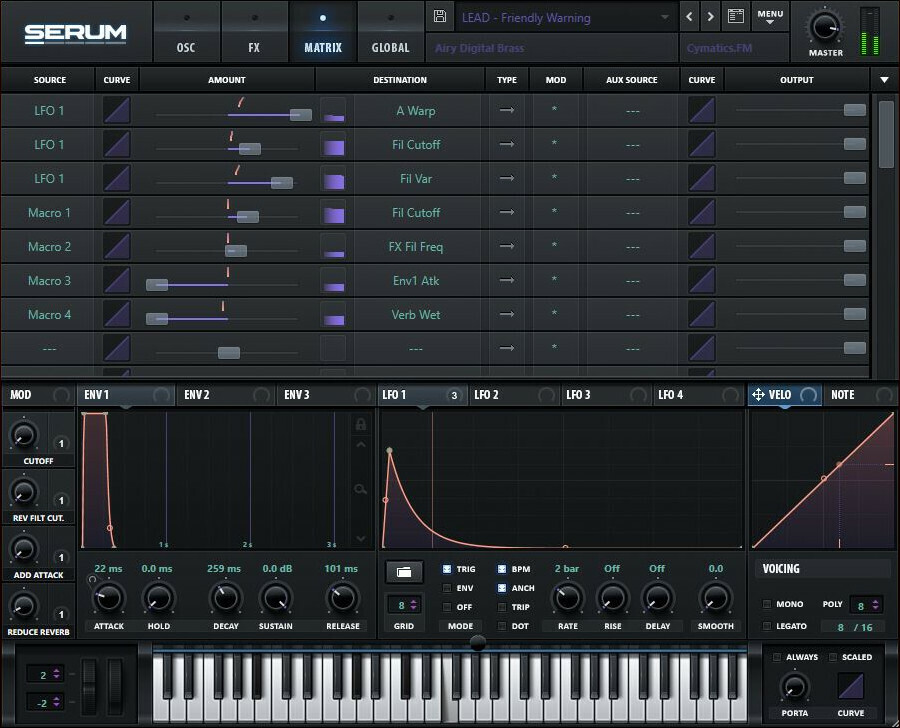
Task: Click the ENV 2 modulation source circle
Action: 261,395
